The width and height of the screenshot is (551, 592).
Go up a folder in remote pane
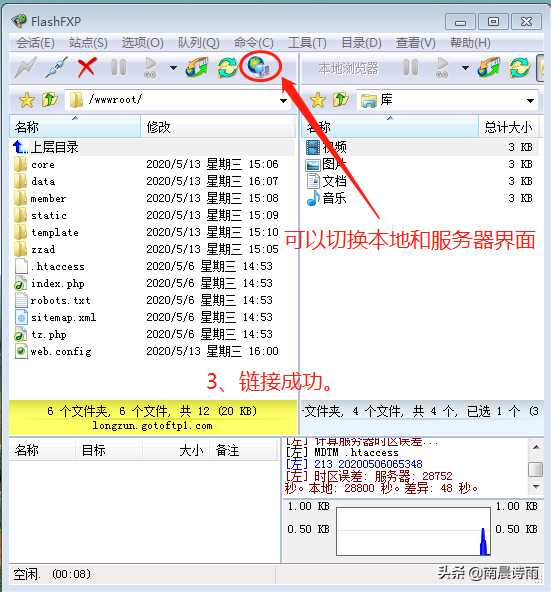point(49,100)
